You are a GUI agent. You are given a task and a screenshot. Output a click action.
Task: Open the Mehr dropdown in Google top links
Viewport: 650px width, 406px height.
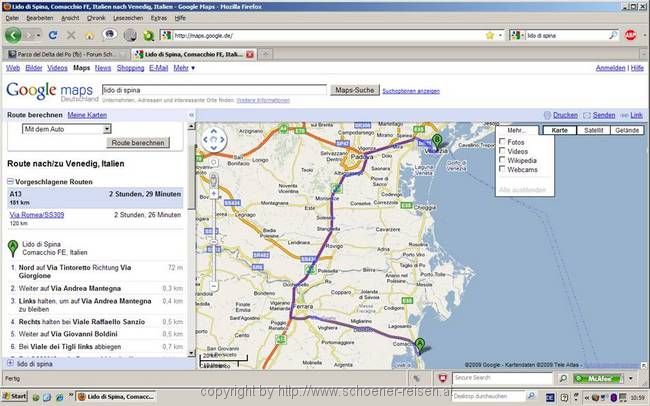click(x=184, y=68)
